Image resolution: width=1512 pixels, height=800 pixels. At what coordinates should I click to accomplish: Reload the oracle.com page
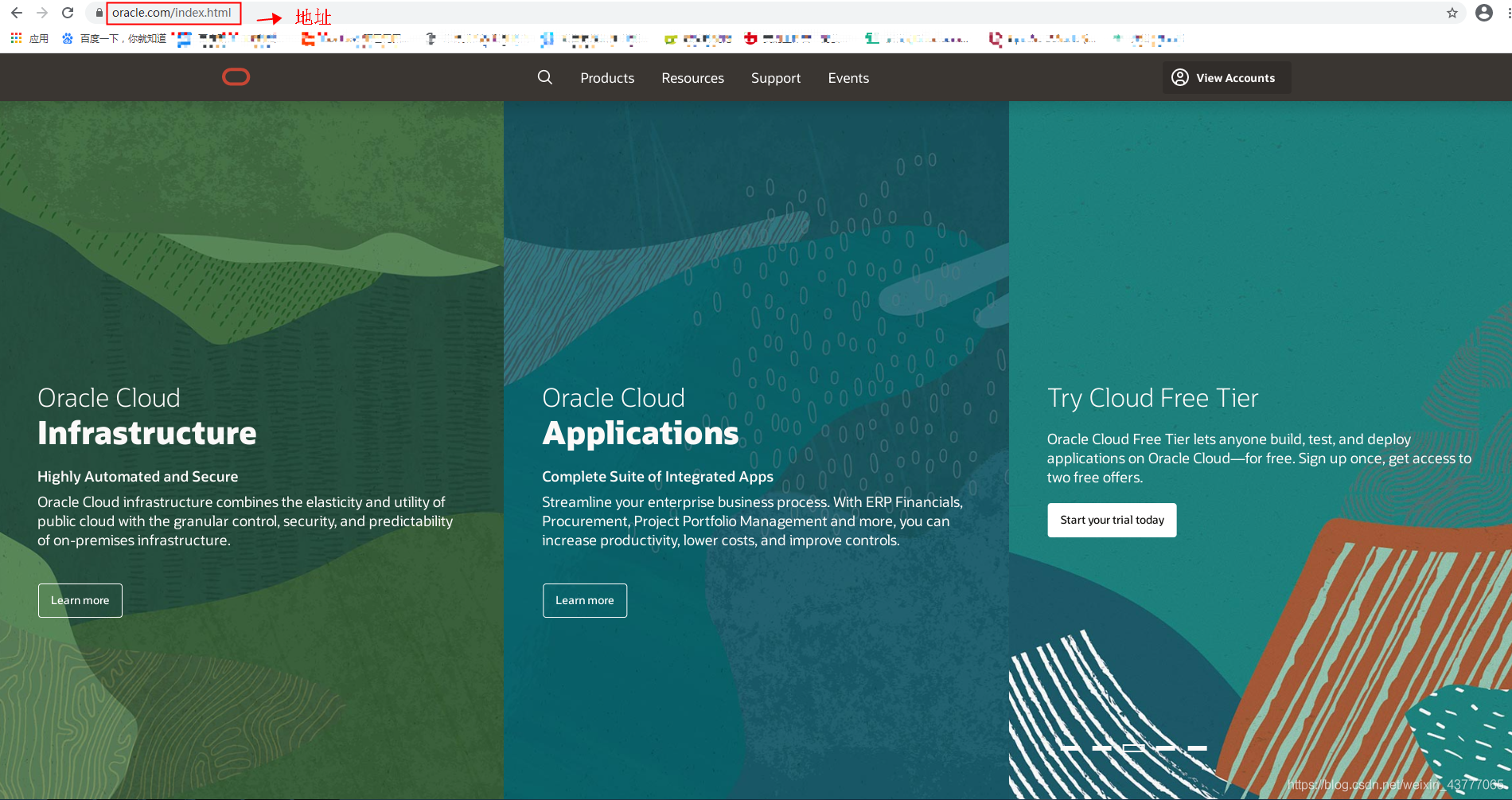pyautogui.click(x=68, y=13)
